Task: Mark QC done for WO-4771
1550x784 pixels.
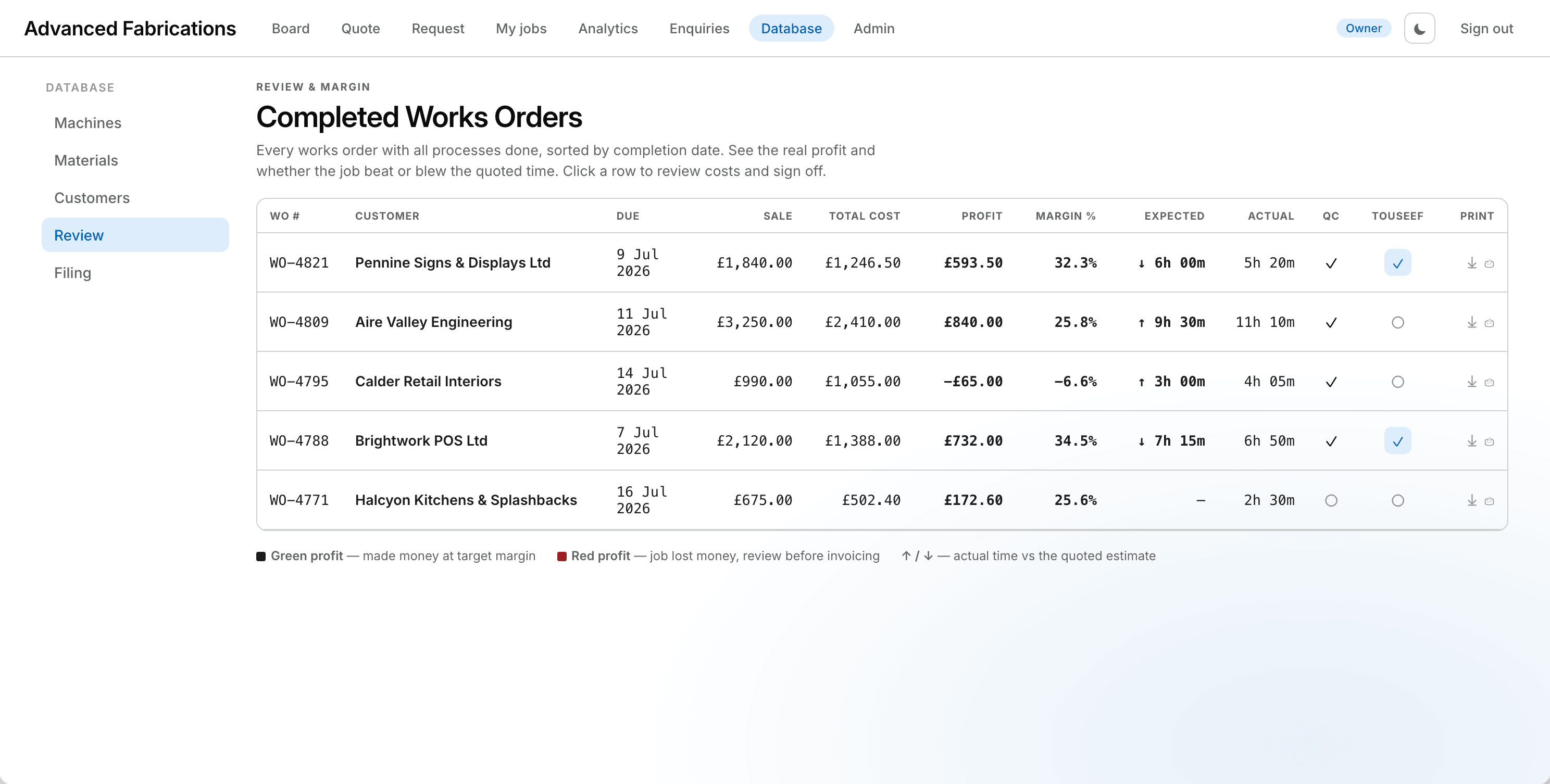Action: click(1331, 500)
